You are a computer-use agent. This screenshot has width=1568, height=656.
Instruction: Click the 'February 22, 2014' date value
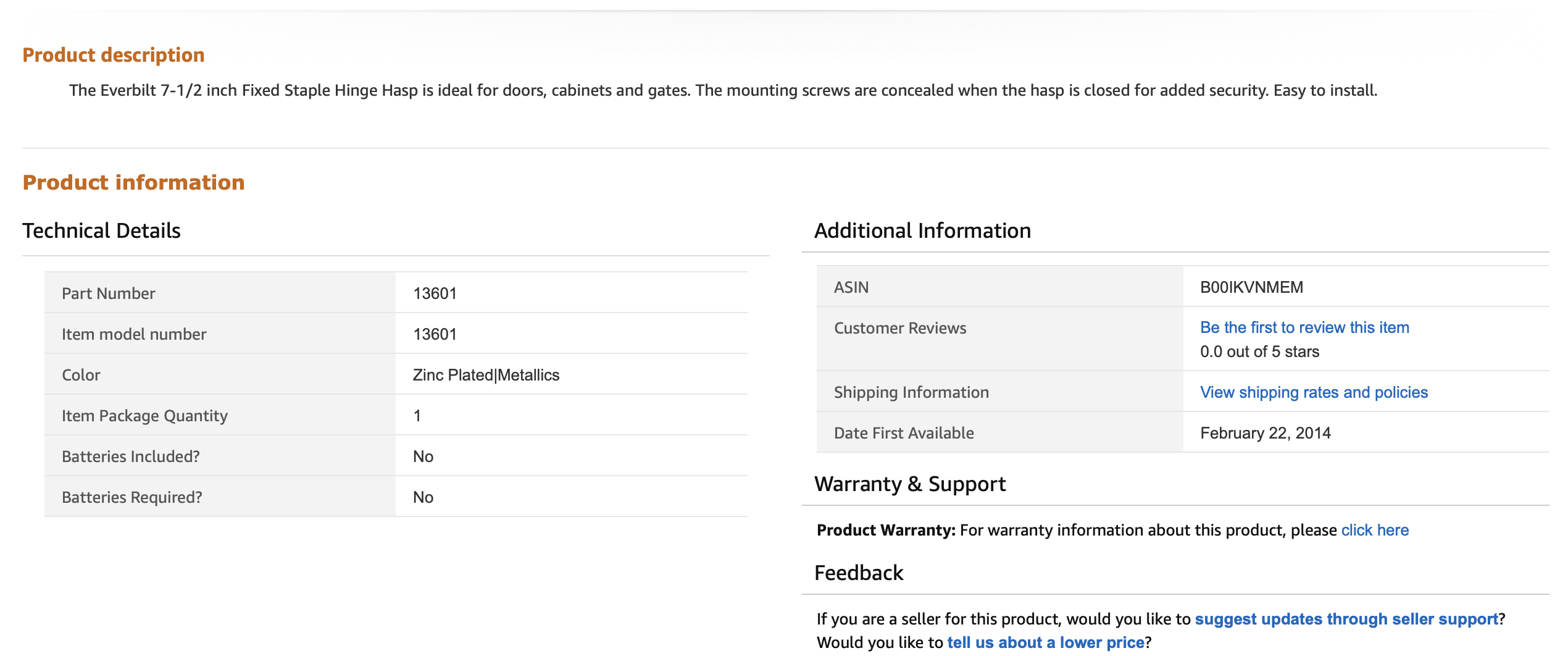[1265, 433]
